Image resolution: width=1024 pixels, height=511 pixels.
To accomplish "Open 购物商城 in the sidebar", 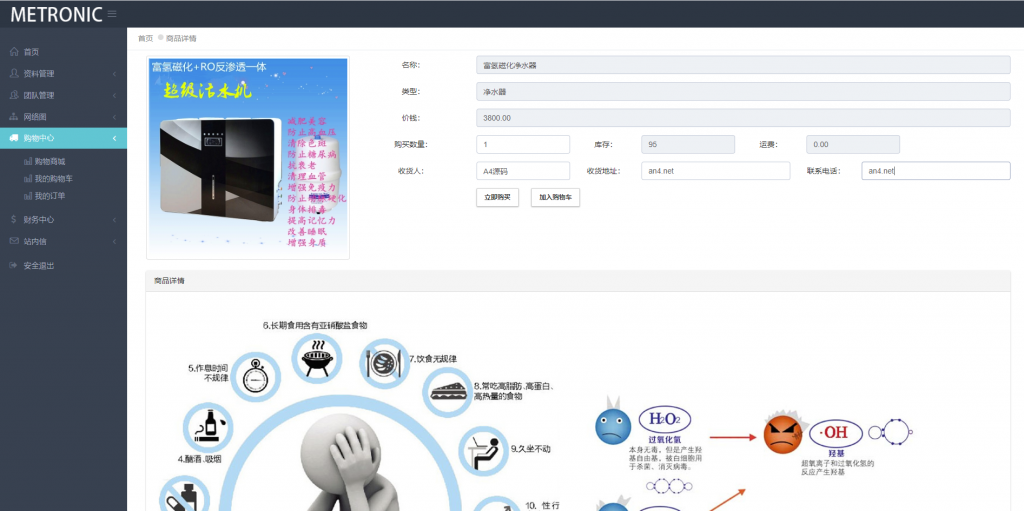I will pos(49,161).
